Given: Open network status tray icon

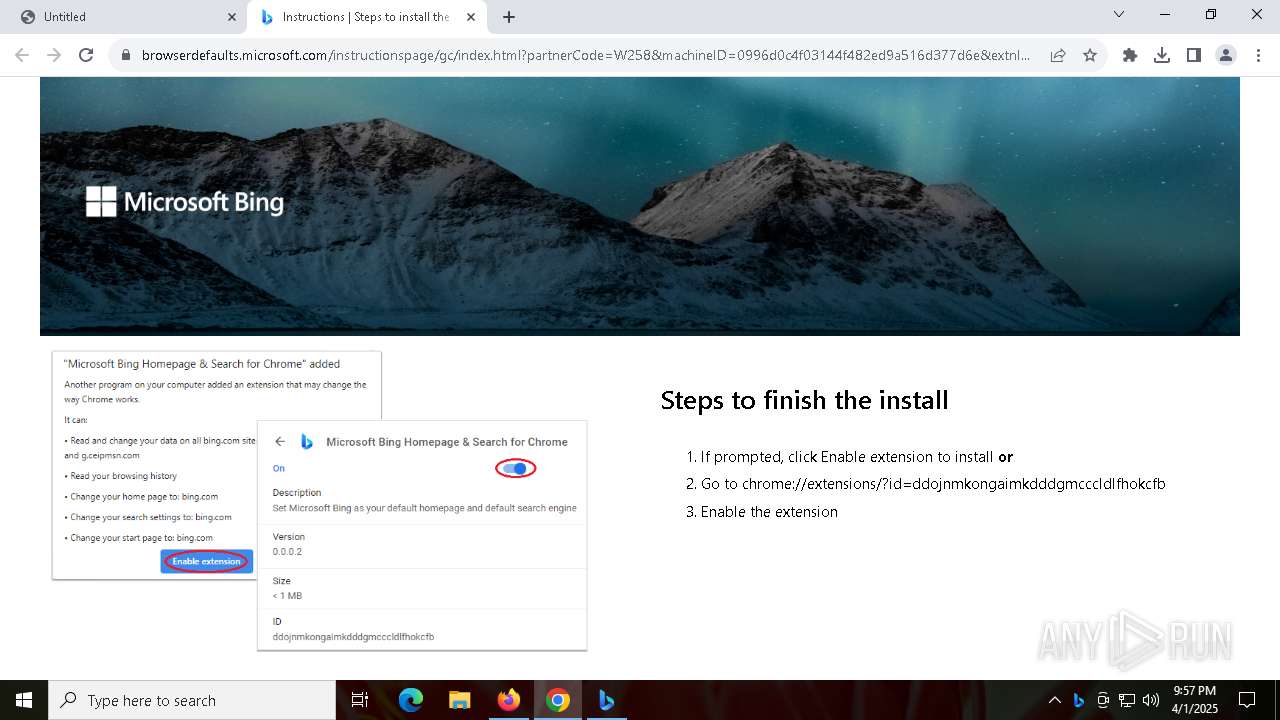Looking at the screenshot, I should coord(1127,700).
